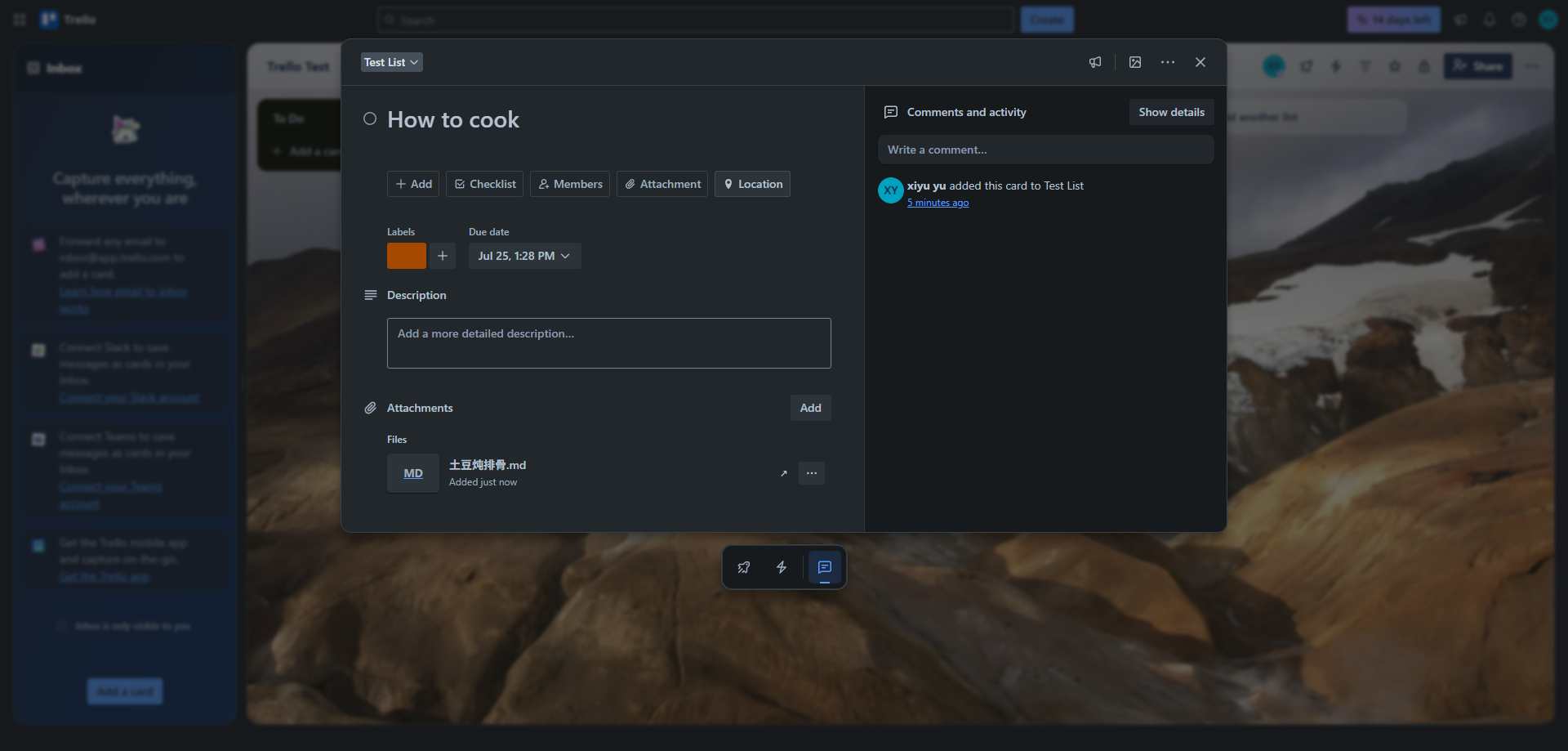Open the MD file thumbnail

coord(413,473)
